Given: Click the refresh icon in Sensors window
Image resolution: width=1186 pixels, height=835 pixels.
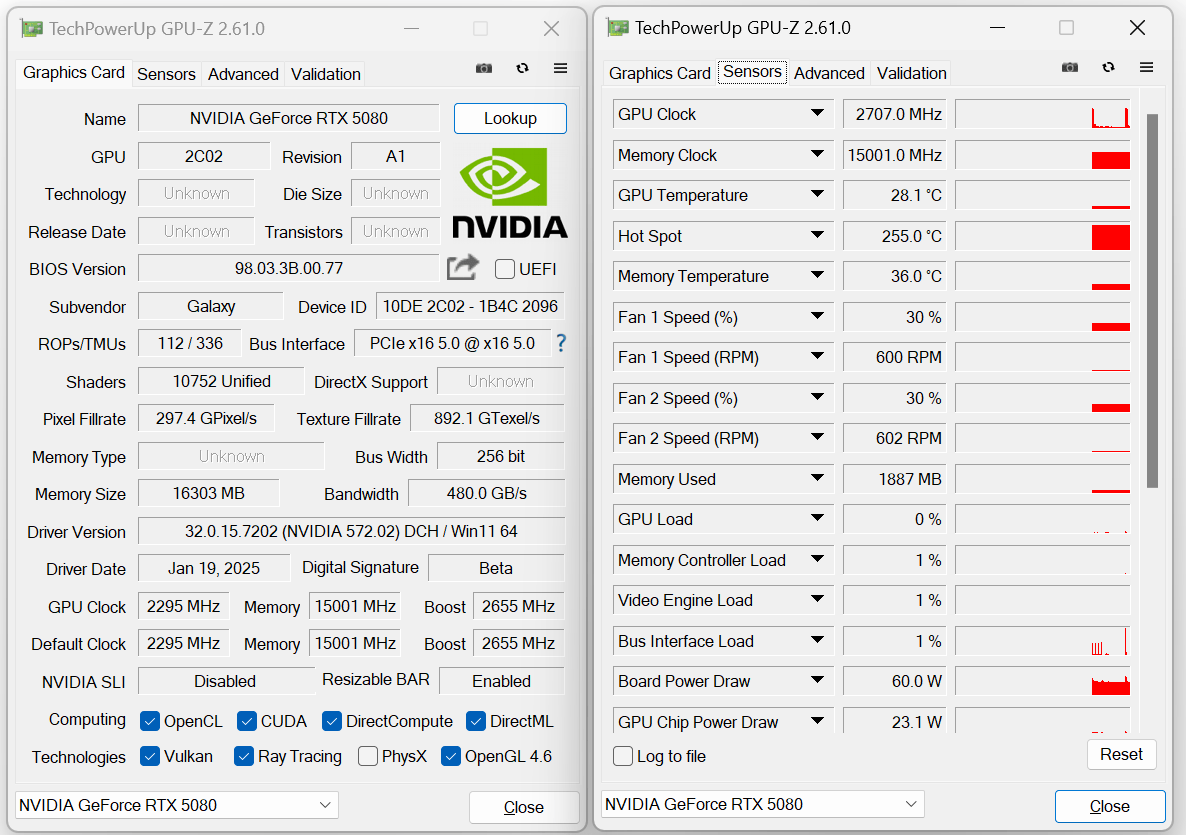Looking at the screenshot, I should pos(1108,67).
